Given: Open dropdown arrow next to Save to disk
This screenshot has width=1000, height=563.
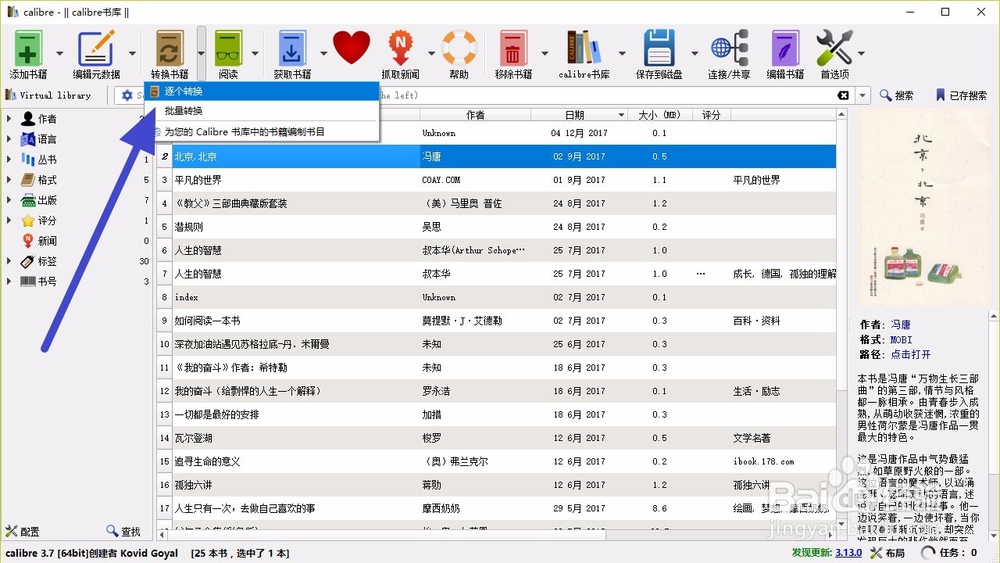Looking at the screenshot, I should (695, 54).
